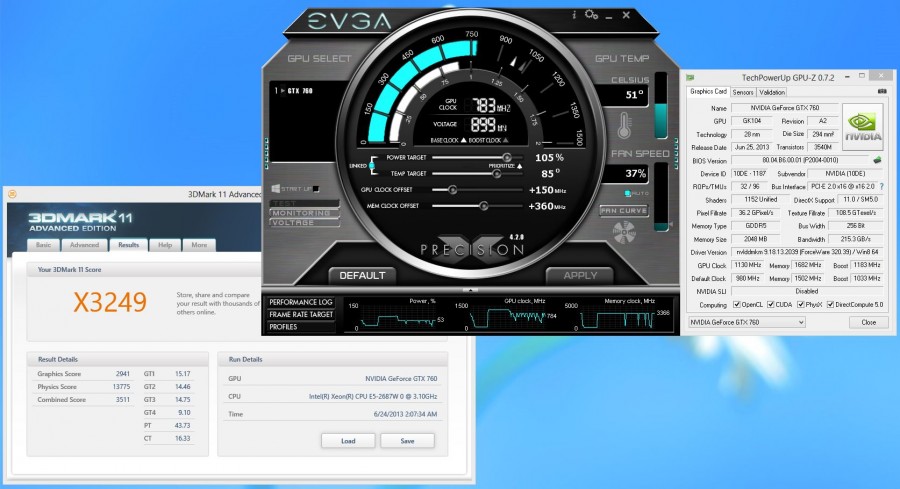
Task: Click the Load button in 3DMark 11
Action: (x=348, y=441)
